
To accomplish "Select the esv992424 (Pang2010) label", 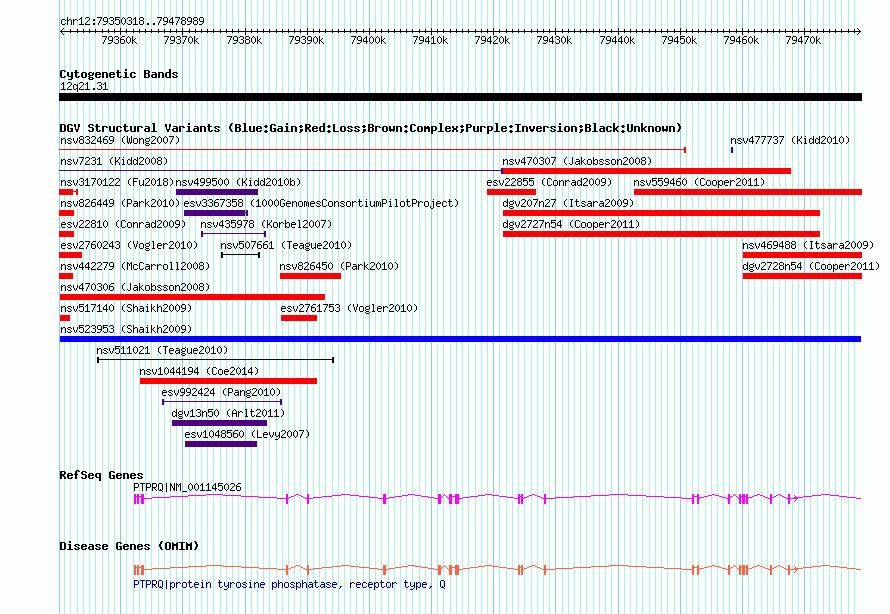I will [x=221, y=392].
